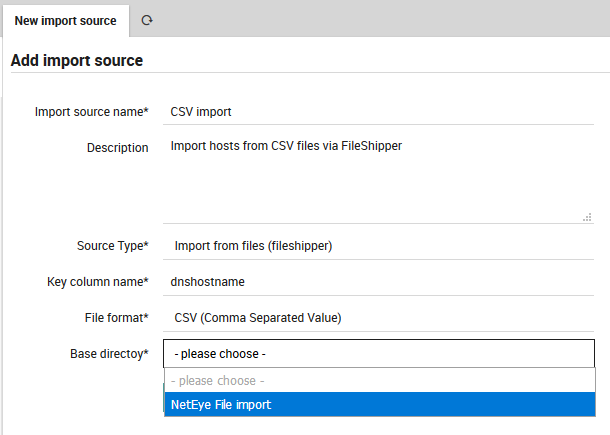Click the 'Add import source' heading
This screenshot has width=610, height=435.
[77, 60]
